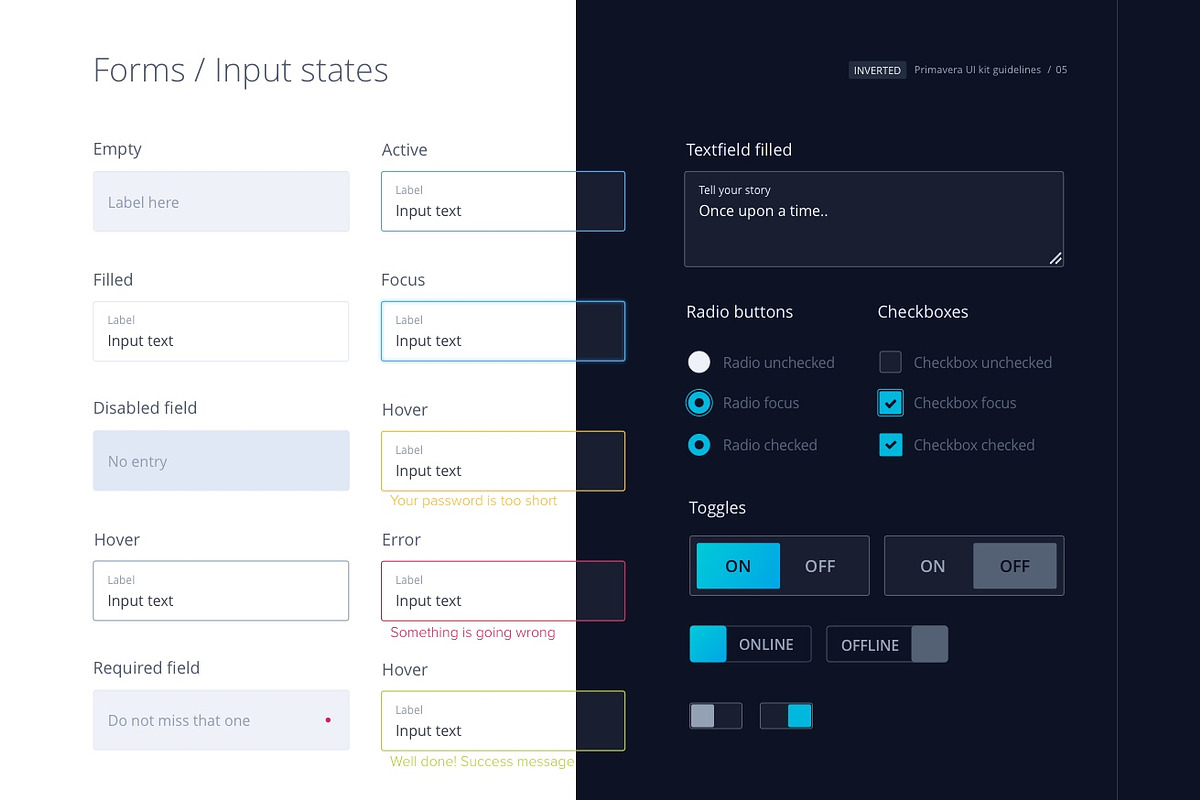Click the grey highlighted OFF toggle segment
This screenshot has height=800, width=1200.
coord(1015,566)
